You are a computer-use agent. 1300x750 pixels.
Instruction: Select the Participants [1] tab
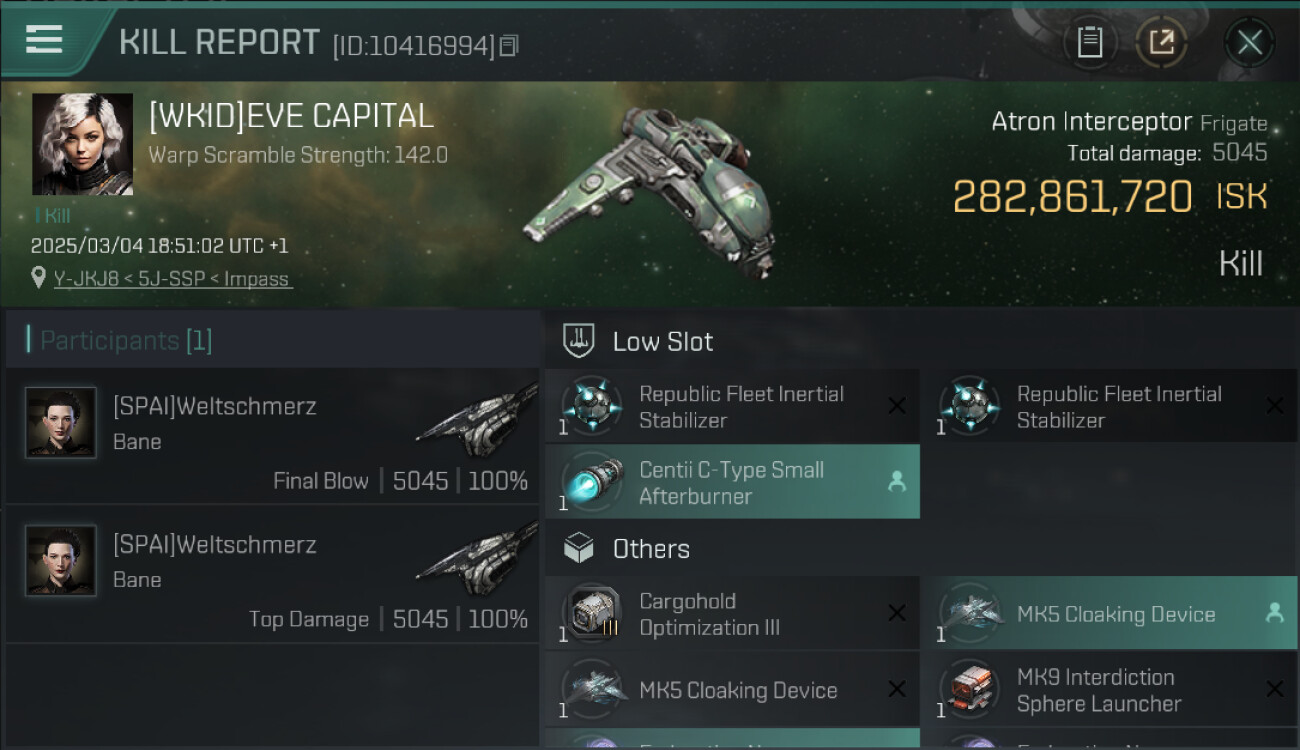[126, 341]
